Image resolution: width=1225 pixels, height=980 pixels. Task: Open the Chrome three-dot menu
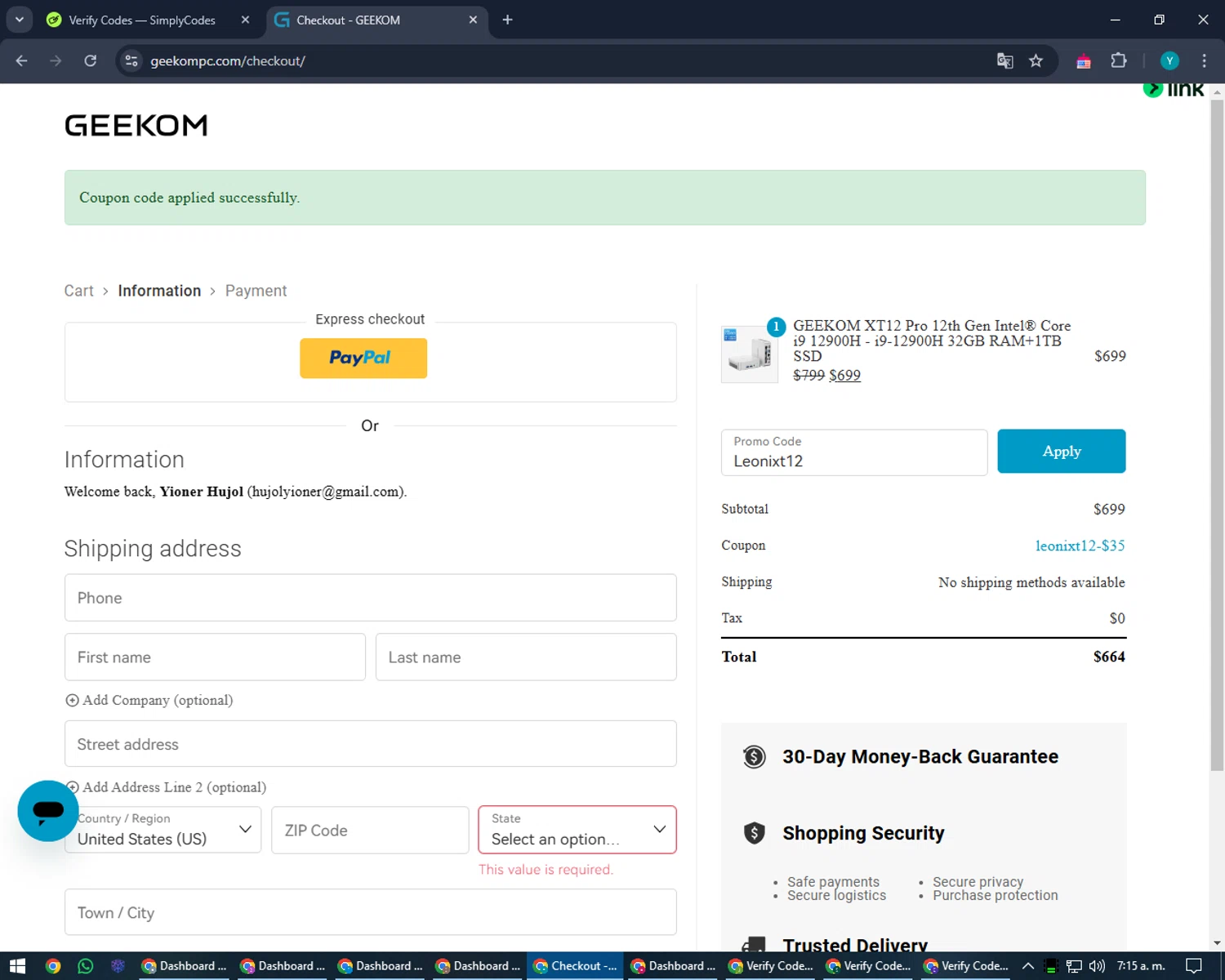(1204, 60)
